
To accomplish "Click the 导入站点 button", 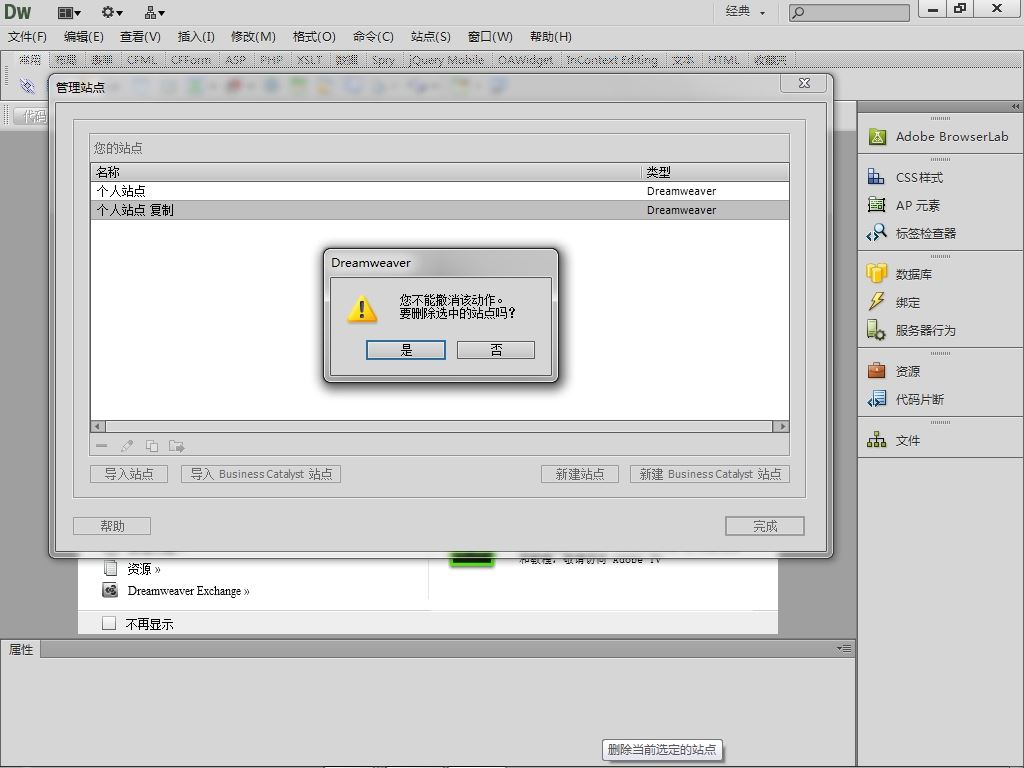I will (129, 473).
